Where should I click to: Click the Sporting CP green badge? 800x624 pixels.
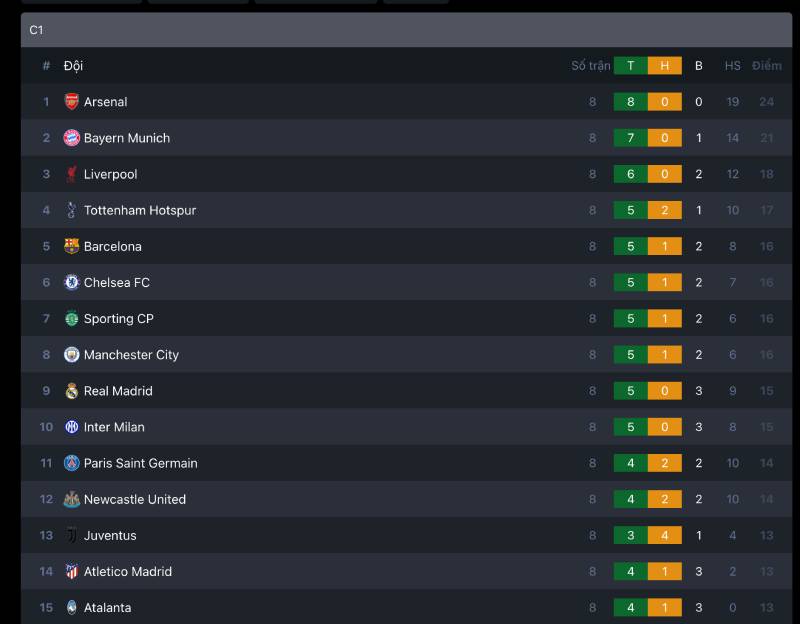tap(71, 318)
